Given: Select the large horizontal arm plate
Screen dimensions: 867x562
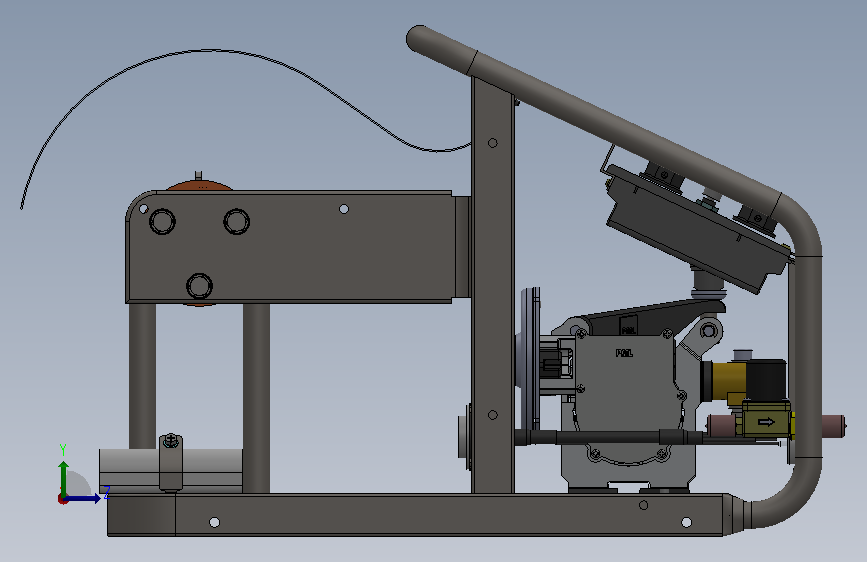Looking at the screenshot, I should [290, 247].
